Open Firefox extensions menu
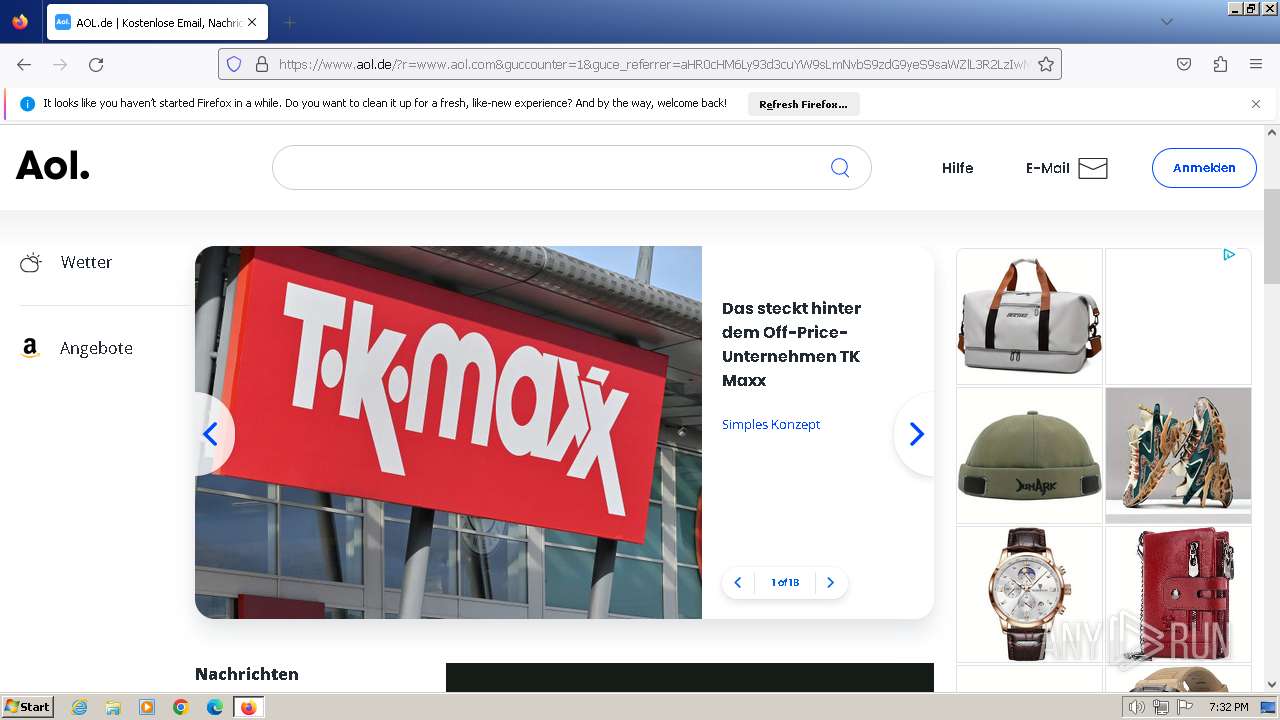The height and width of the screenshot is (720, 1280). [1220, 64]
